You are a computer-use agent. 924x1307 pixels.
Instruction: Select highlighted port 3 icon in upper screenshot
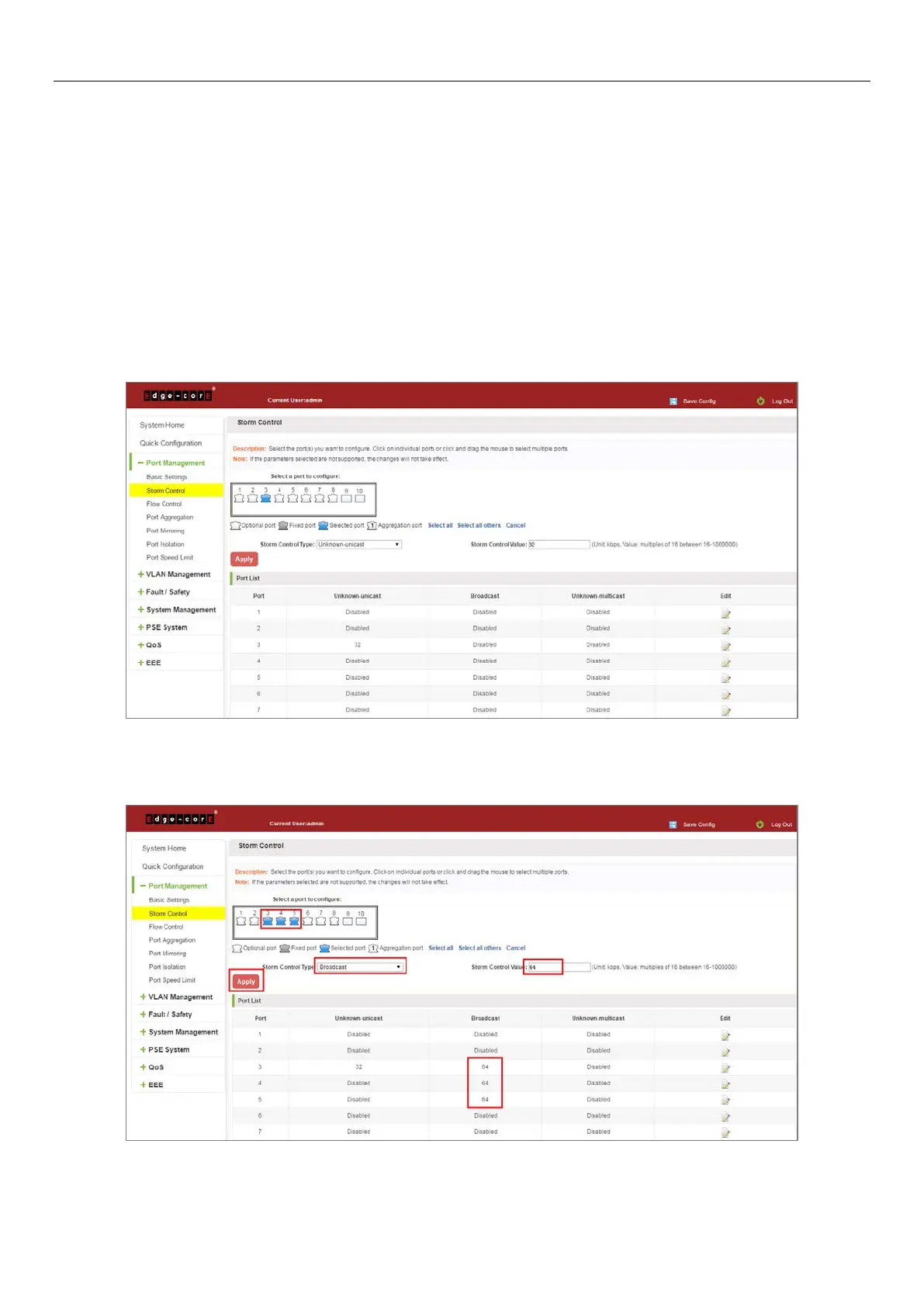[x=266, y=498]
